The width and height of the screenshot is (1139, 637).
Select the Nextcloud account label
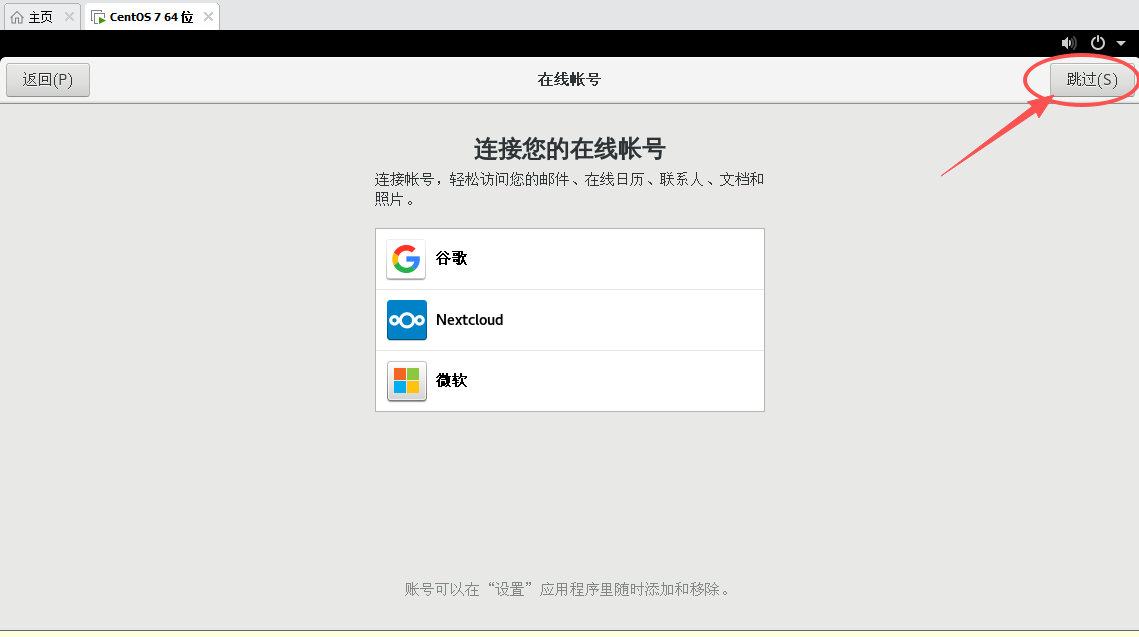(x=469, y=320)
